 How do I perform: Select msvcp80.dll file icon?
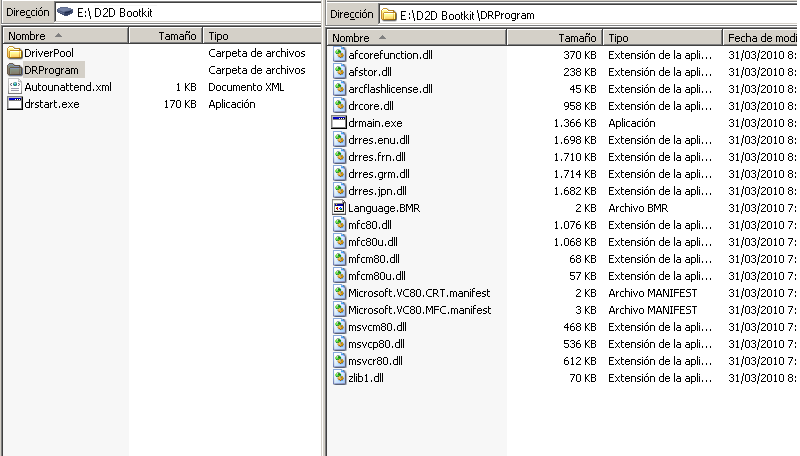tap(339, 344)
